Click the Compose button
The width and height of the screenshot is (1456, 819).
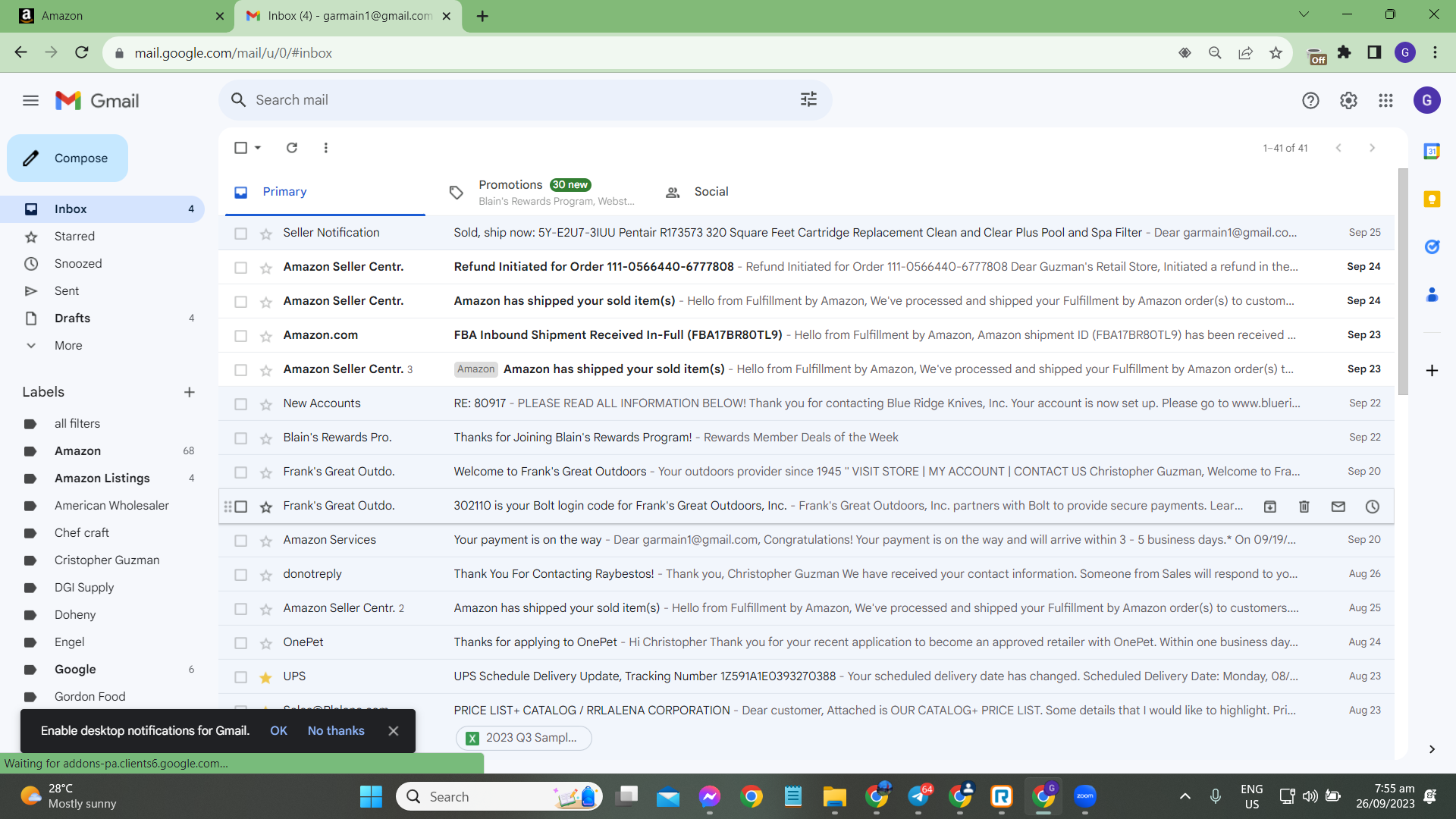(67, 158)
